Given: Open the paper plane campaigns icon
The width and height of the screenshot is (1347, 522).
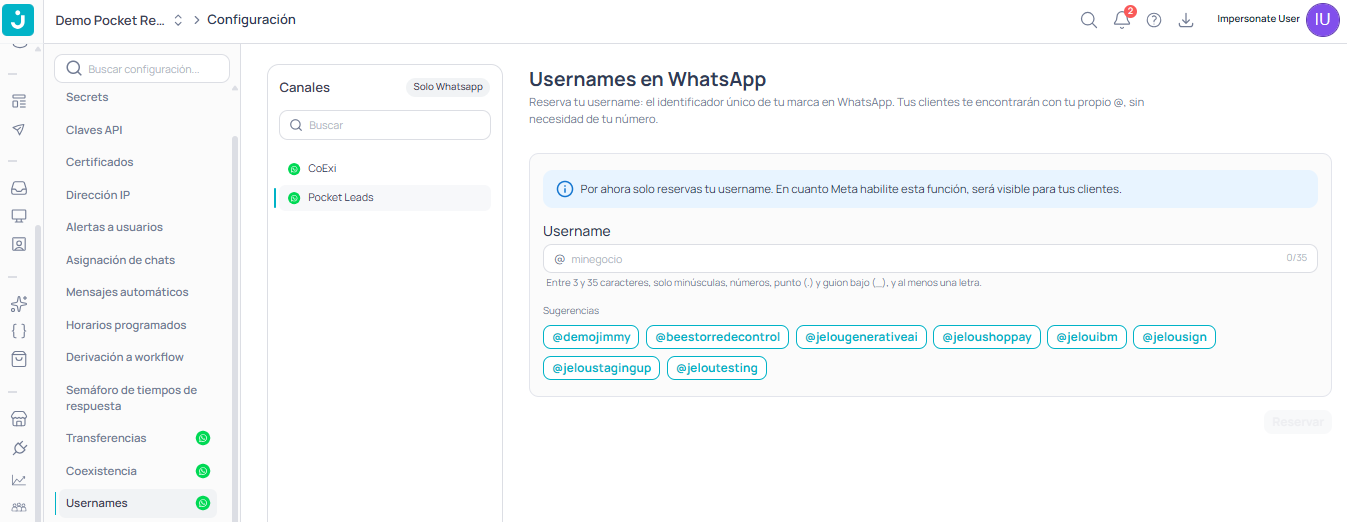Looking at the screenshot, I should (x=19, y=130).
